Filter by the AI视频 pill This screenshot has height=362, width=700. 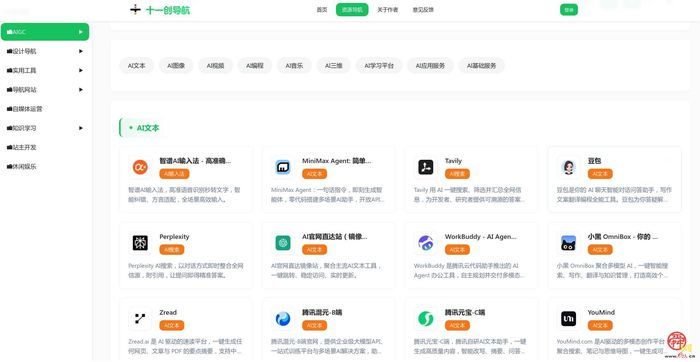point(215,66)
